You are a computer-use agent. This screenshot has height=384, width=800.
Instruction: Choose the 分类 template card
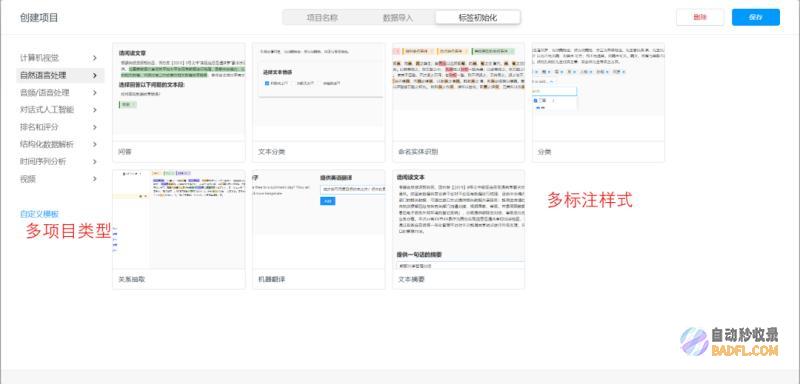598,103
